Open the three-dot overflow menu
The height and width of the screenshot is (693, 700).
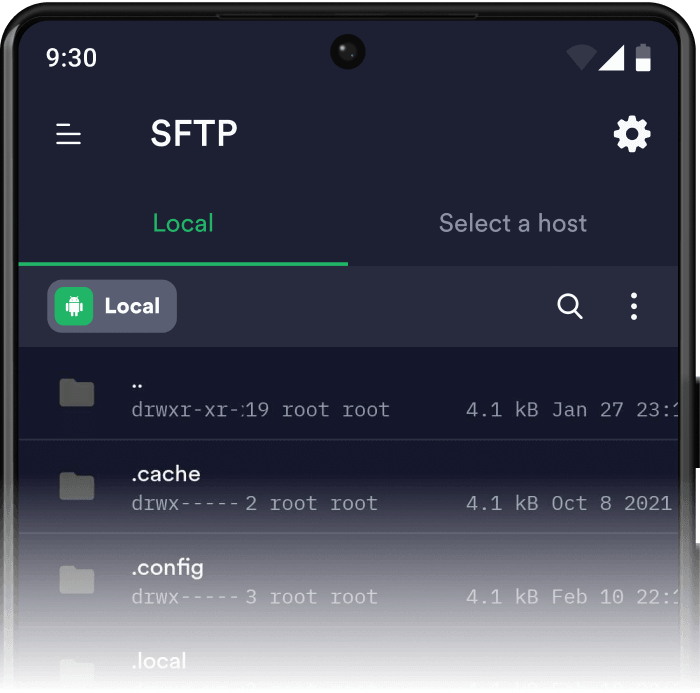click(634, 306)
